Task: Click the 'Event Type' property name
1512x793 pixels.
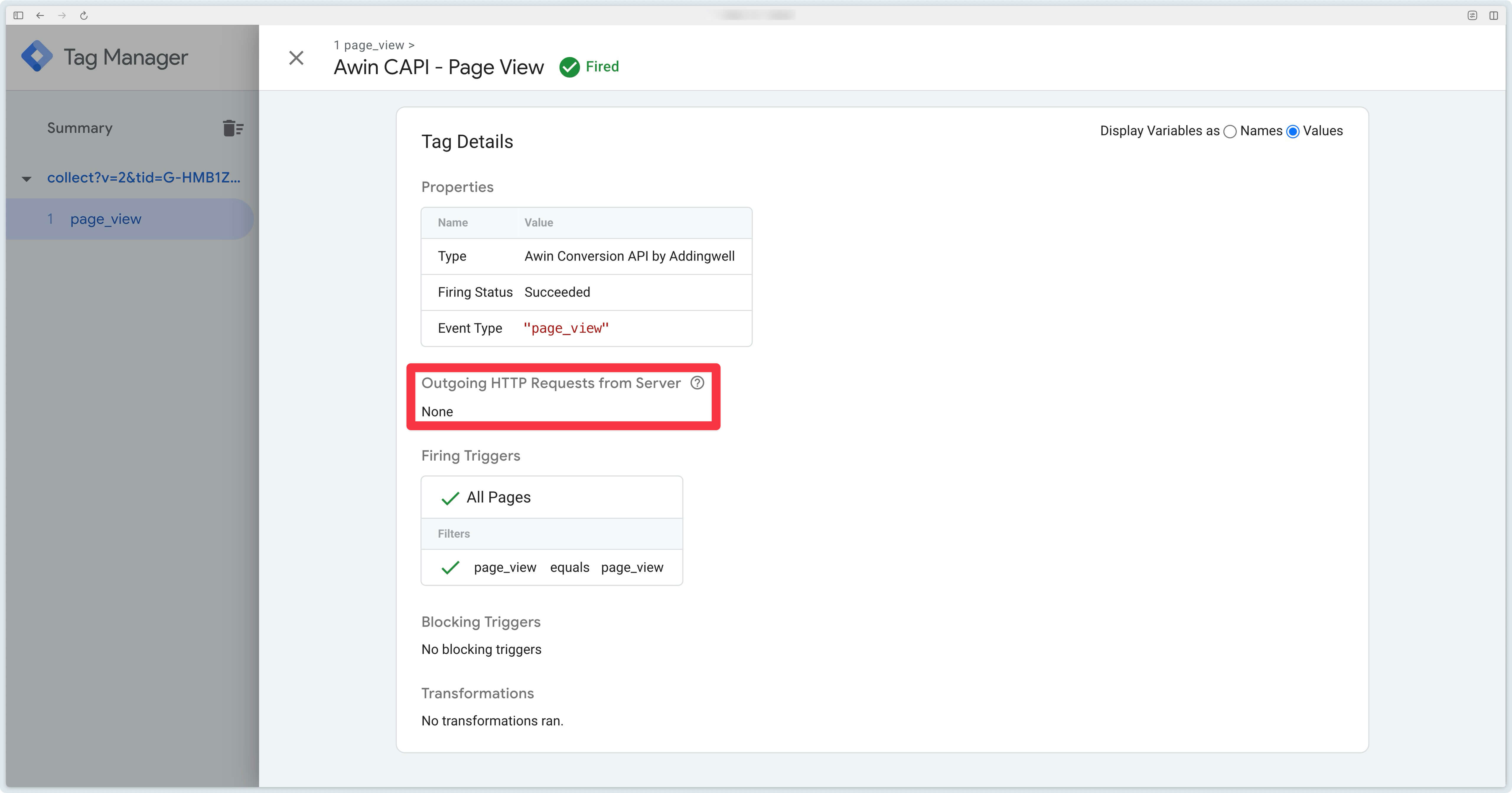Action: coord(470,328)
